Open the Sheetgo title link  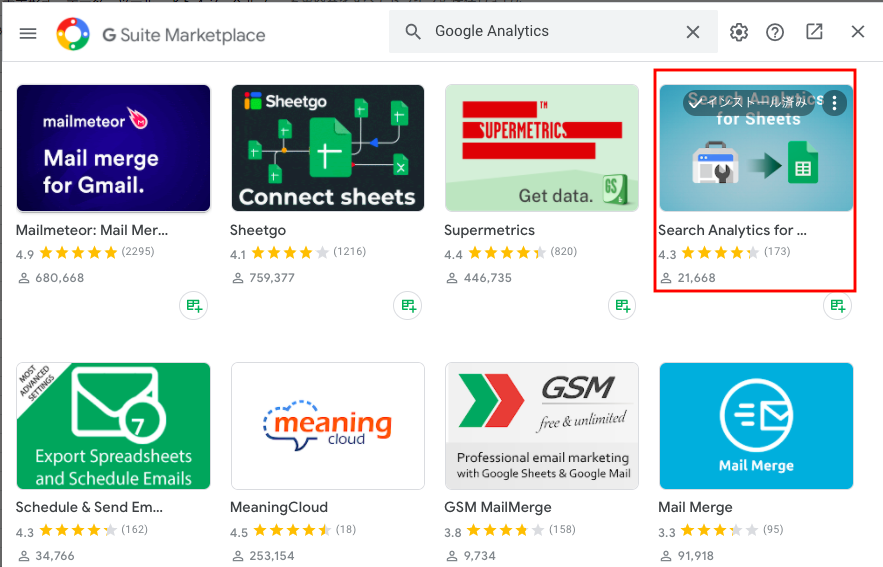point(258,230)
